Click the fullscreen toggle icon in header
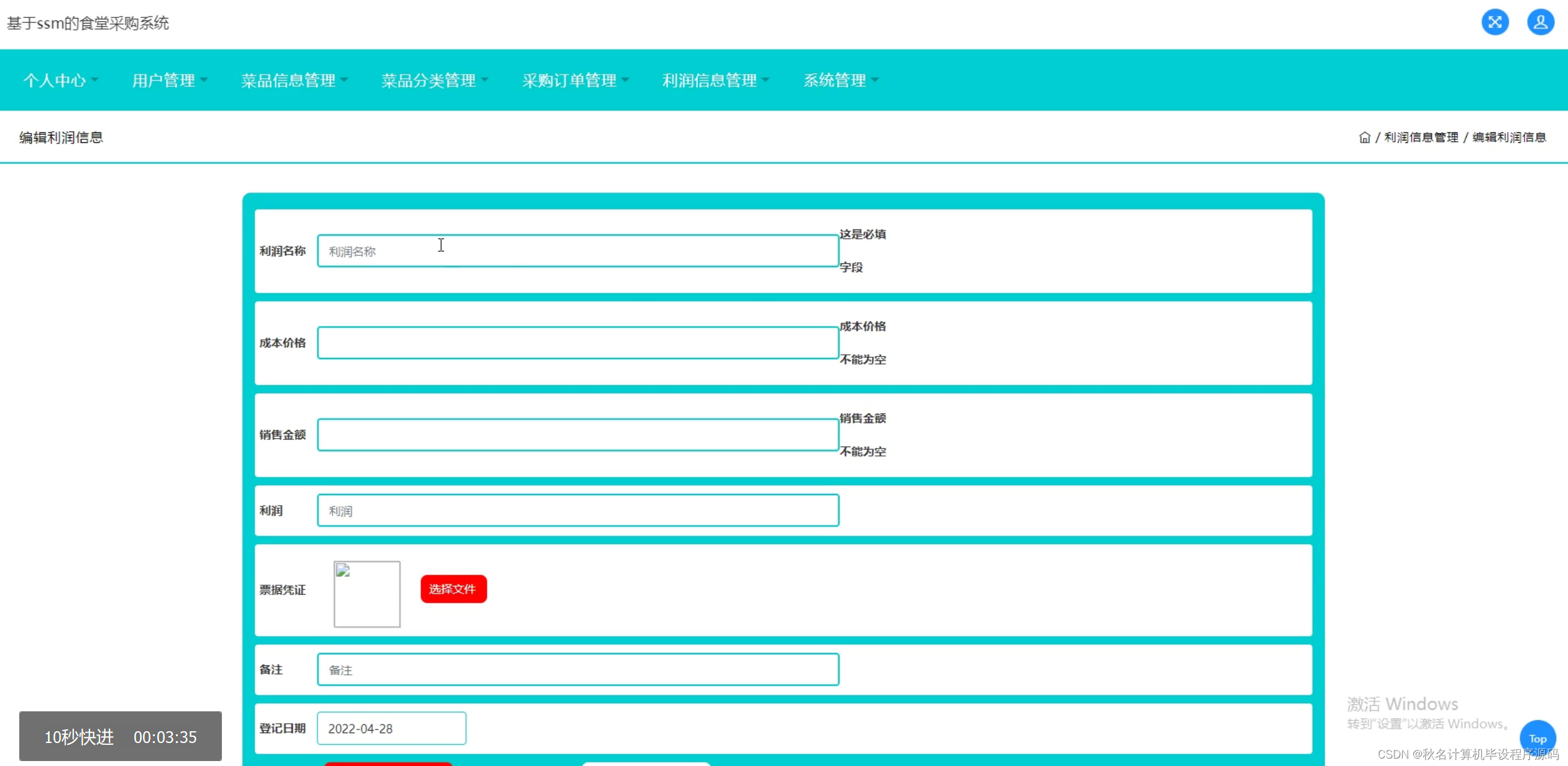1568x766 pixels. pos(1495,22)
